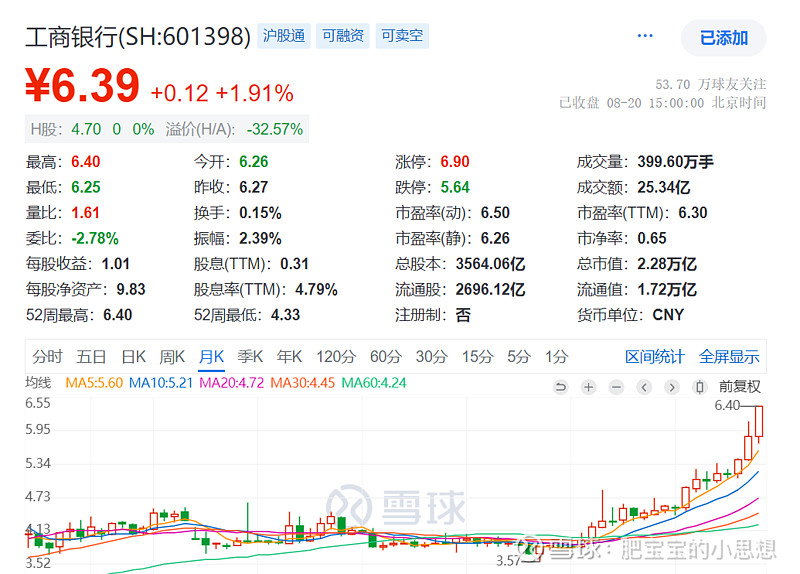Click the 货币单位 value CNY
The image size is (800, 574).
[668, 315]
